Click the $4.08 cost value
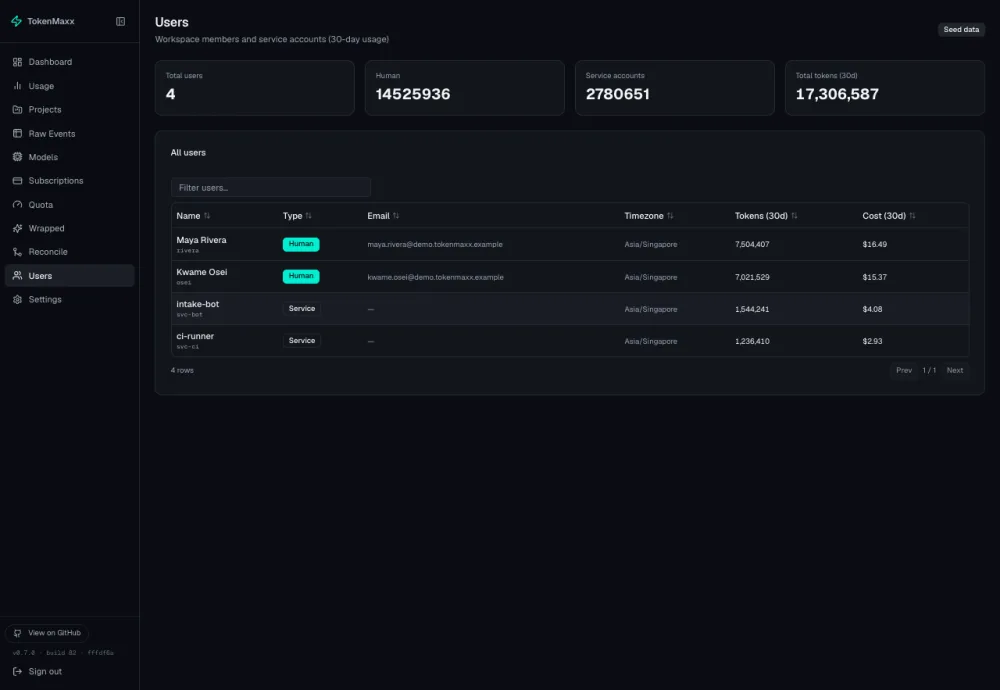Viewport: 1000px width, 690px height. [x=872, y=309]
